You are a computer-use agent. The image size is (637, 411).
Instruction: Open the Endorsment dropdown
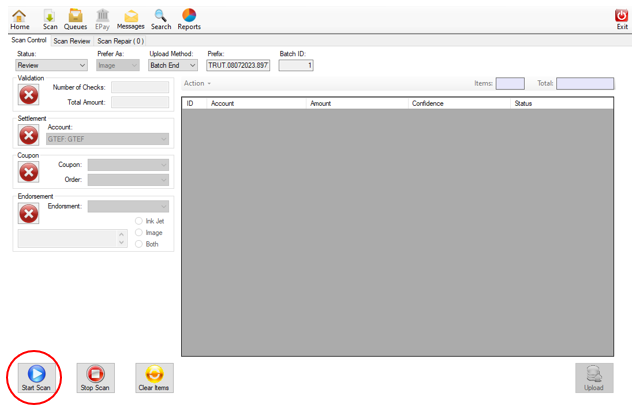tap(128, 207)
